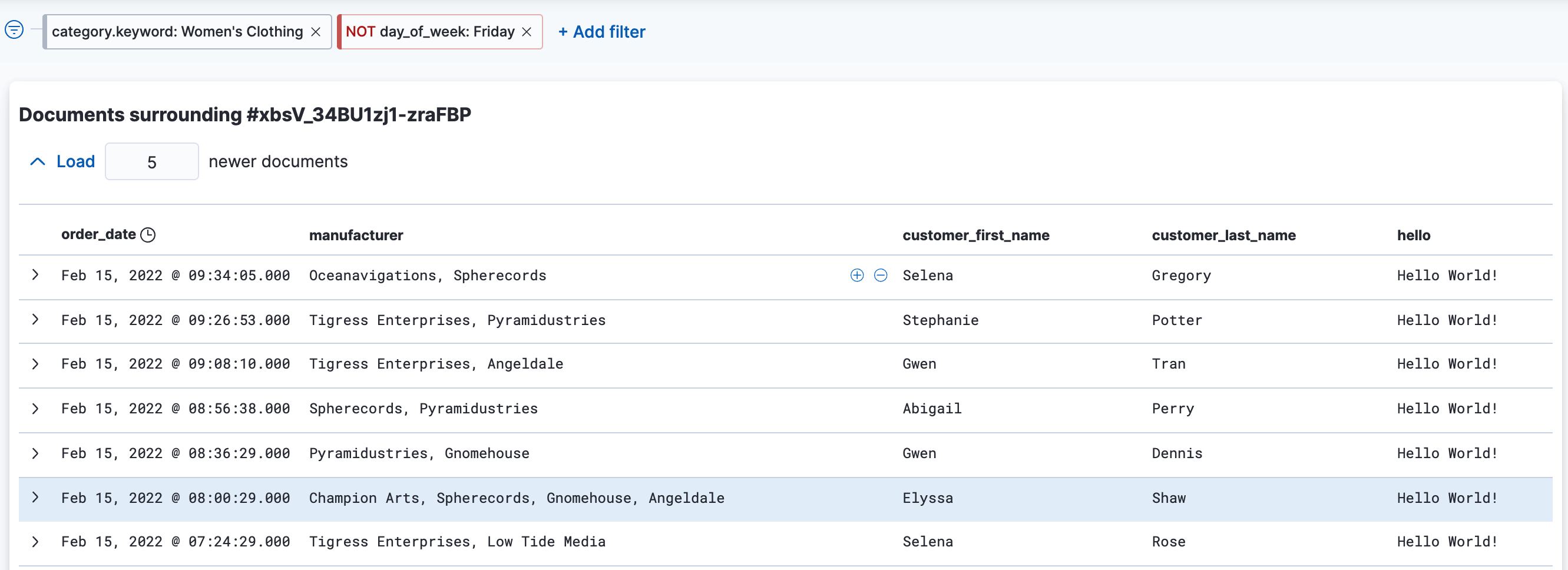This screenshot has height=570, width=1568.
Task: Click the customer_first_name column header
Action: [x=976, y=236]
